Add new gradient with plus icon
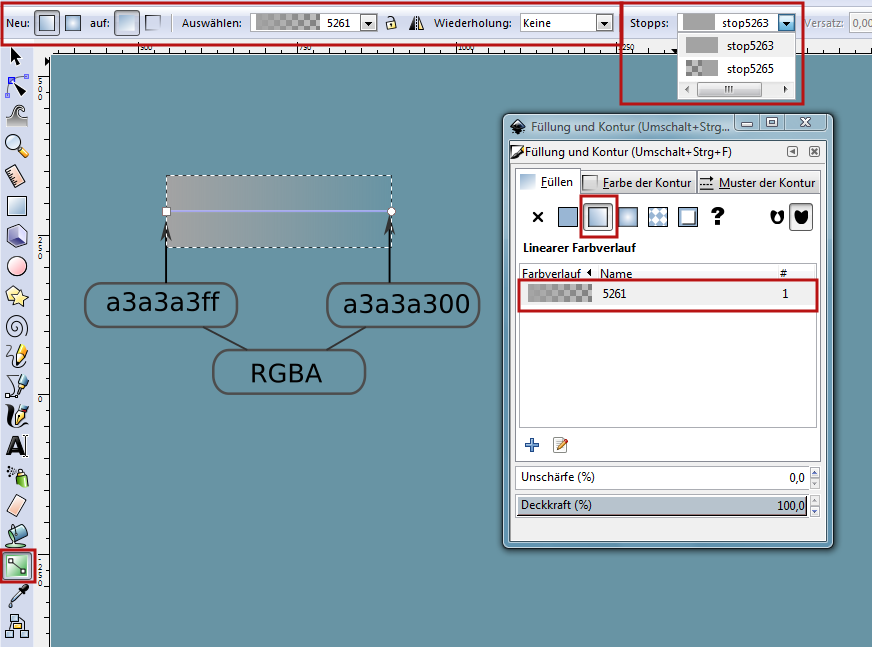The width and height of the screenshot is (872, 647). [532, 445]
